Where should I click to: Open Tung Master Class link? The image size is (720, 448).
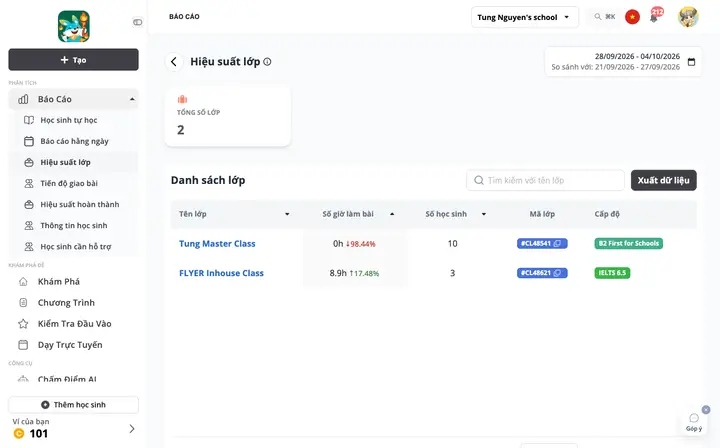217,244
